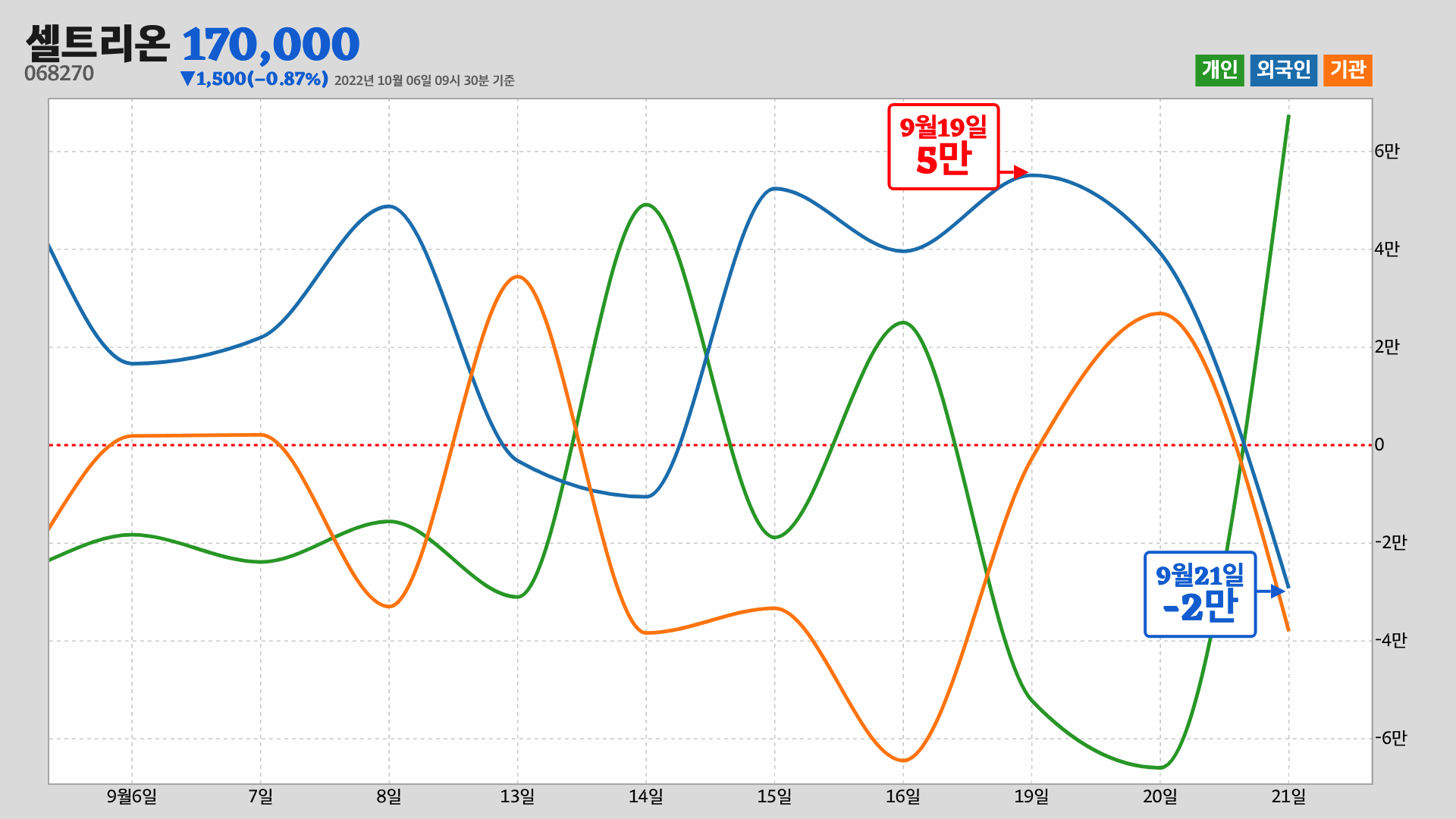Click the green line low point at 20일
Viewport: 1456px width, 819px height.
(1160, 767)
